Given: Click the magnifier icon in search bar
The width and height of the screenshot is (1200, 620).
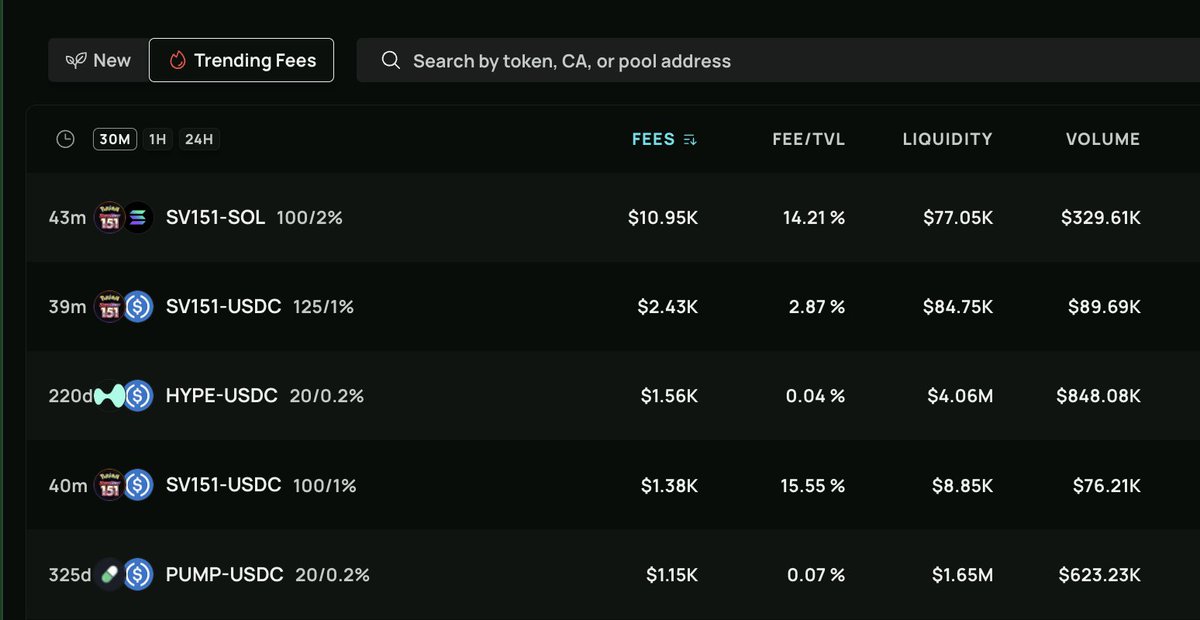Looking at the screenshot, I should pyautogui.click(x=391, y=61).
